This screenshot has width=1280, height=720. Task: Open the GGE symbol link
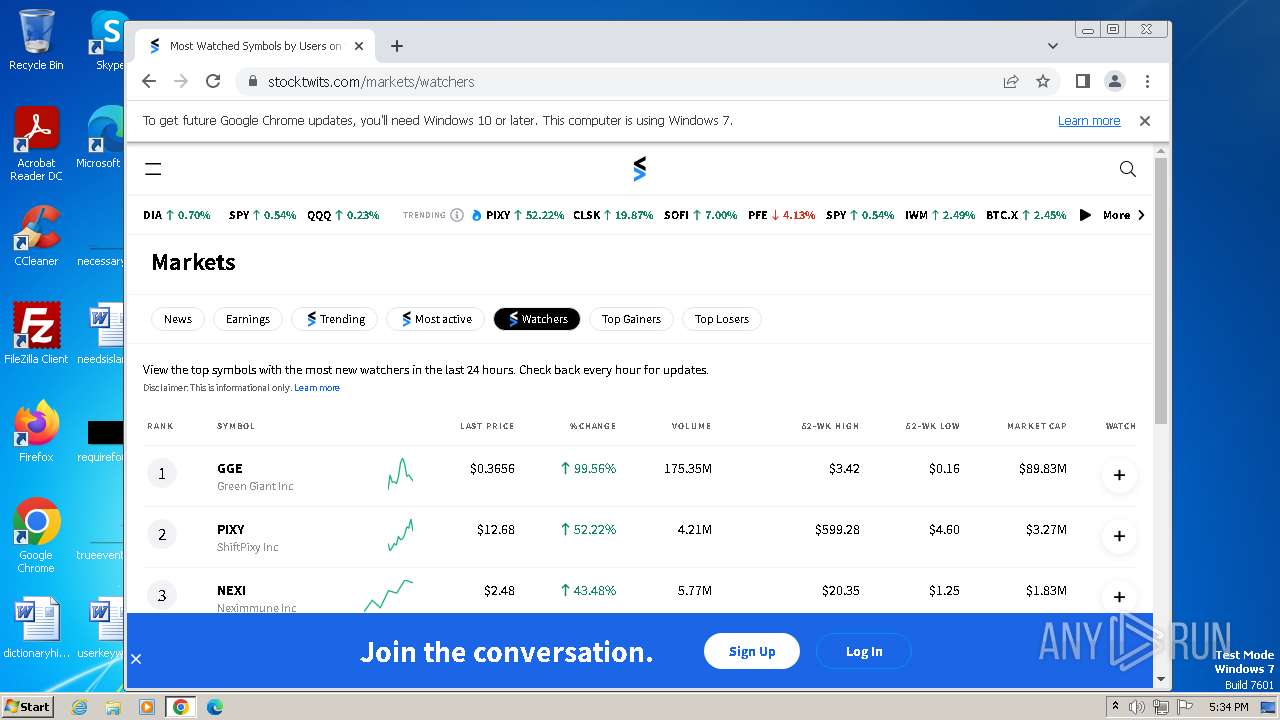230,468
